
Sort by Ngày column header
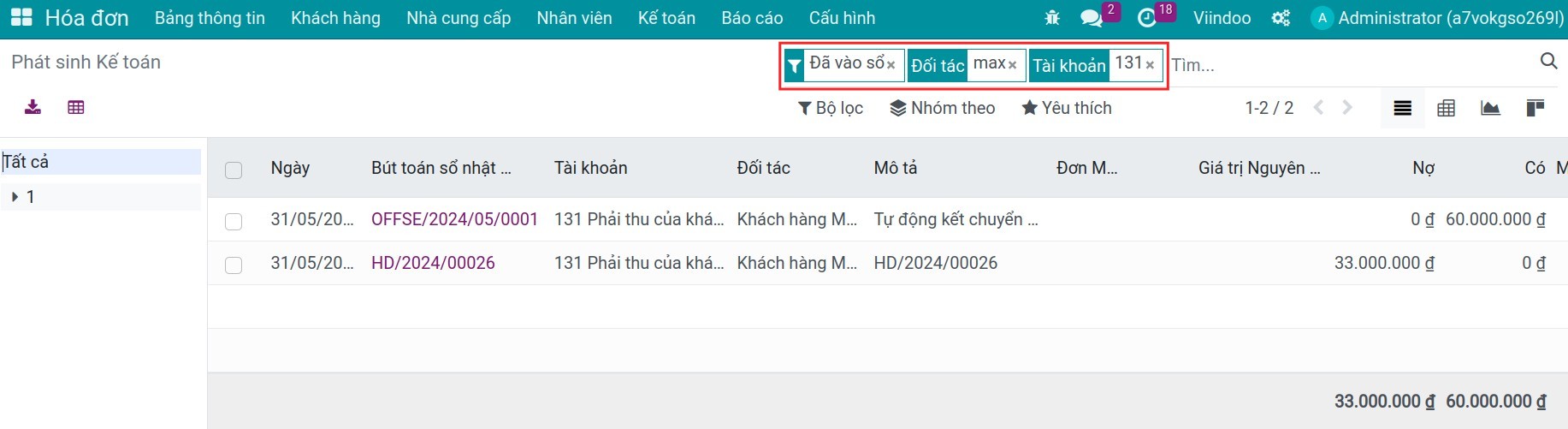290,168
